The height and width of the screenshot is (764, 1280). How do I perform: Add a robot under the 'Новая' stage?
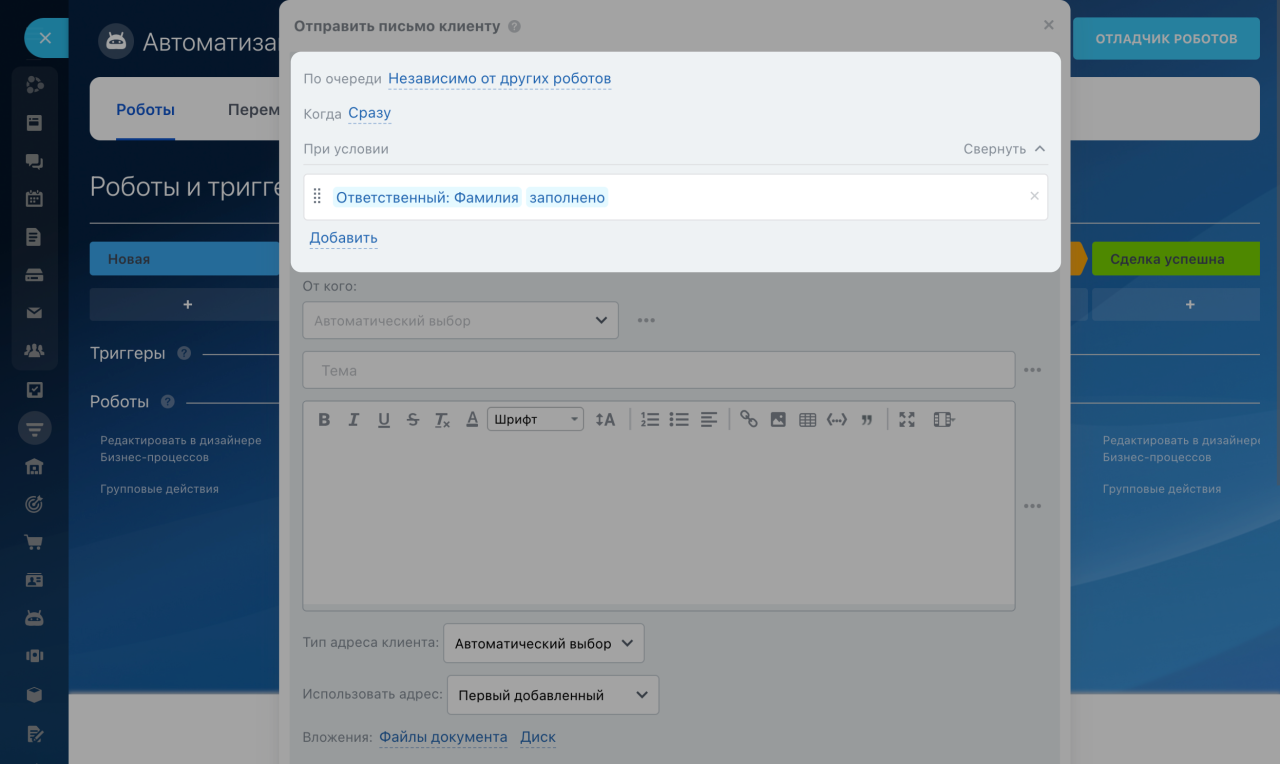click(187, 304)
